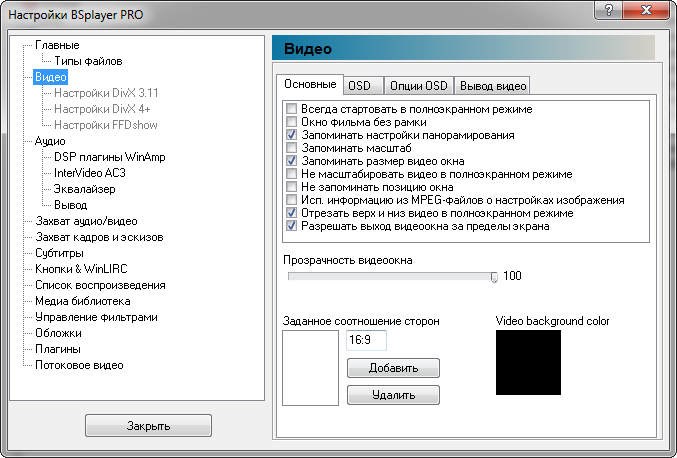Toggle 'Не запоминать позицию окна' checkbox
This screenshot has height=458, width=677.
[291, 187]
